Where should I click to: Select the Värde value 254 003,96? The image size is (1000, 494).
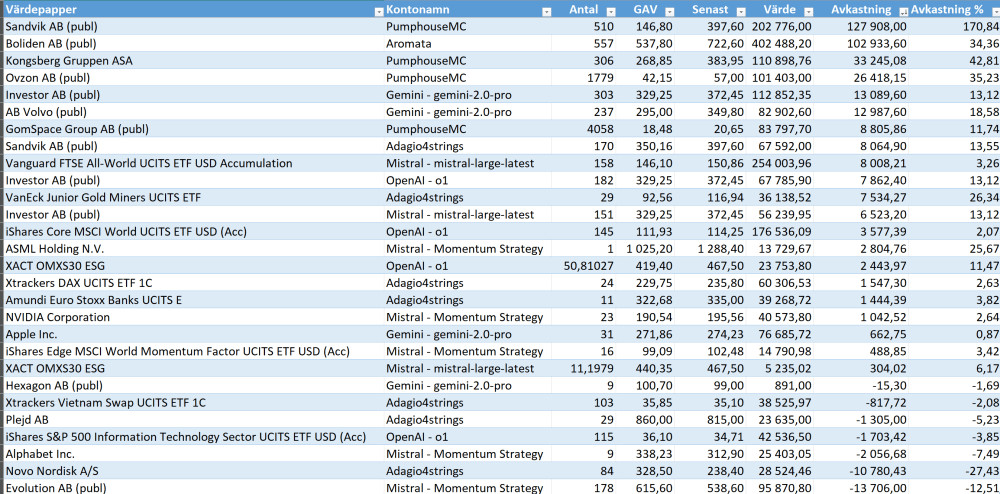(x=781, y=163)
